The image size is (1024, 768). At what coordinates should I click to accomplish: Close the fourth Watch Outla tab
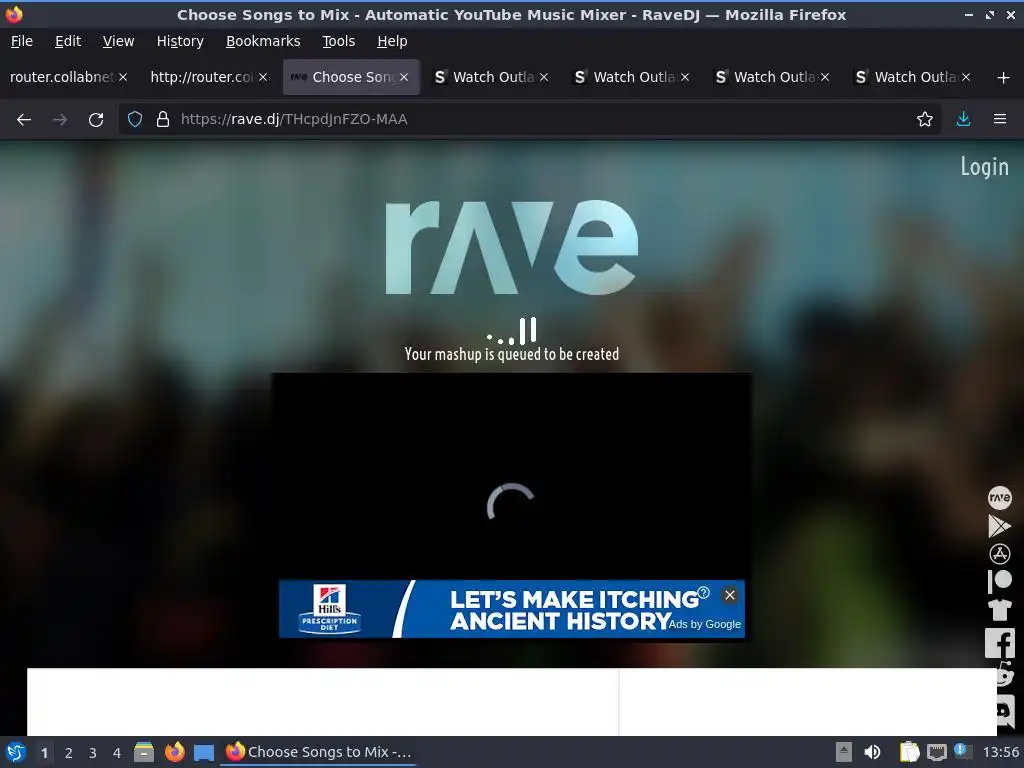click(x=966, y=77)
